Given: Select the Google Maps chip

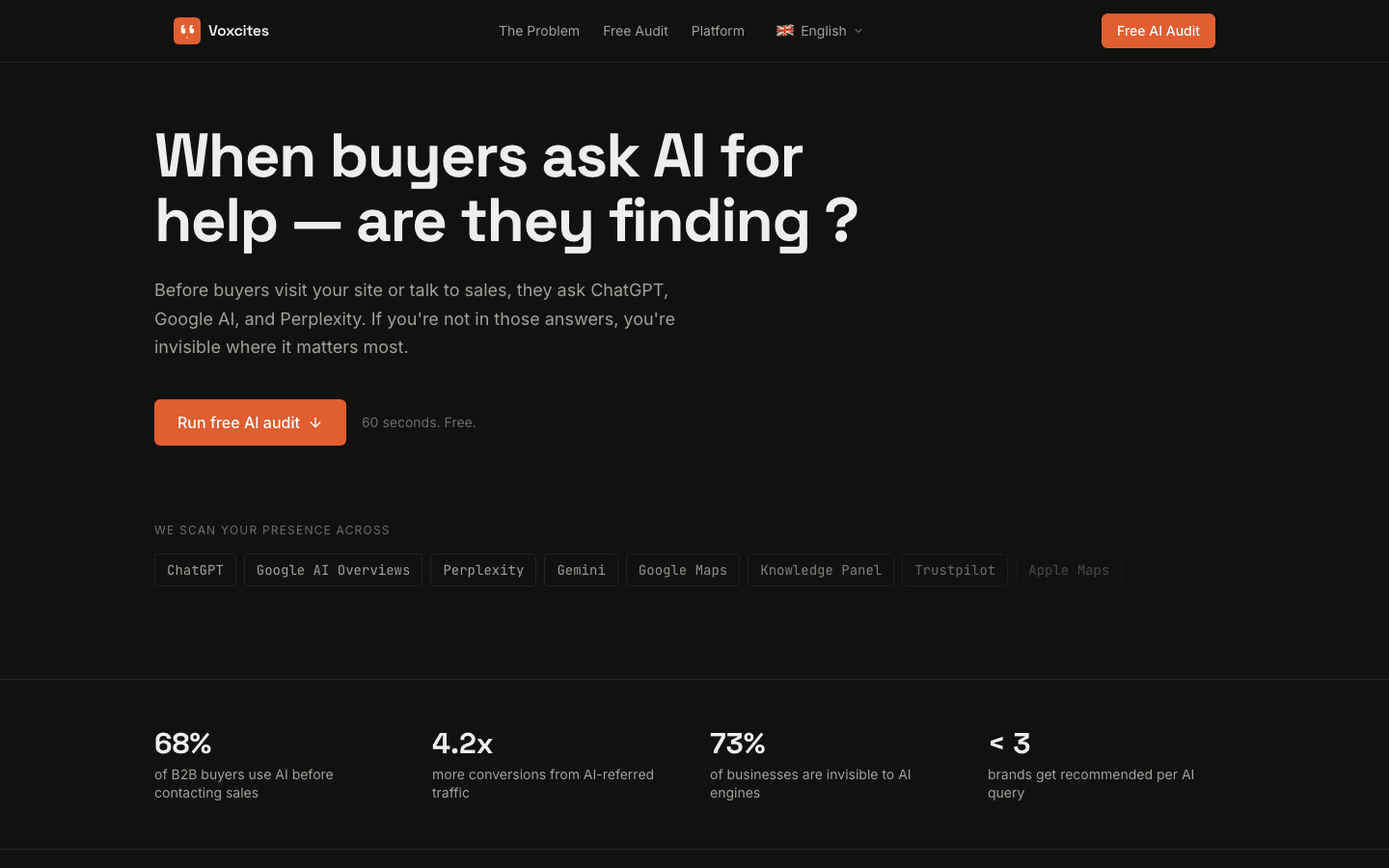Looking at the screenshot, I should point(683,570).
